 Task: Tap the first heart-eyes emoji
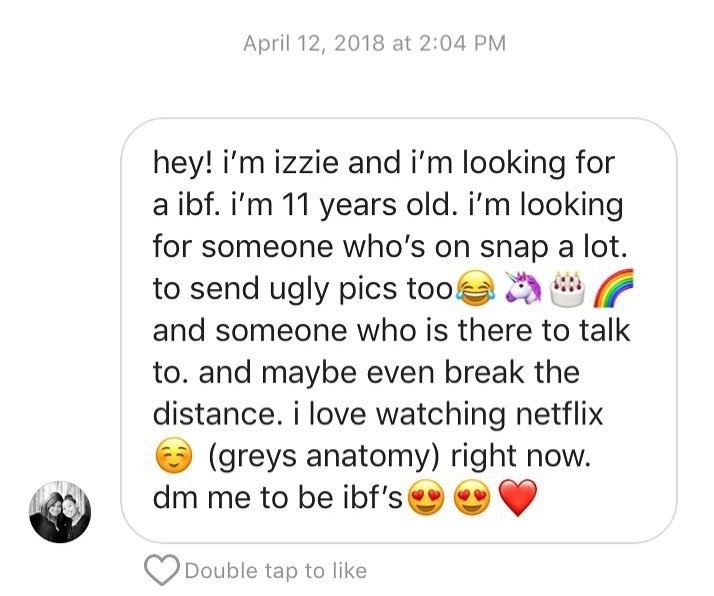pos(425,499)
